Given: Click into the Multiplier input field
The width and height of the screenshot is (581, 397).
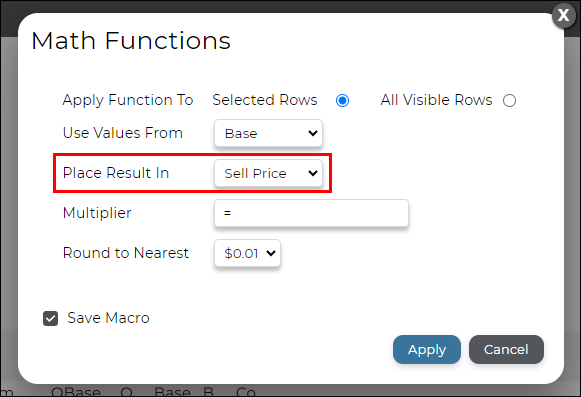Looking at the screenshot, I should pos(311,213).
